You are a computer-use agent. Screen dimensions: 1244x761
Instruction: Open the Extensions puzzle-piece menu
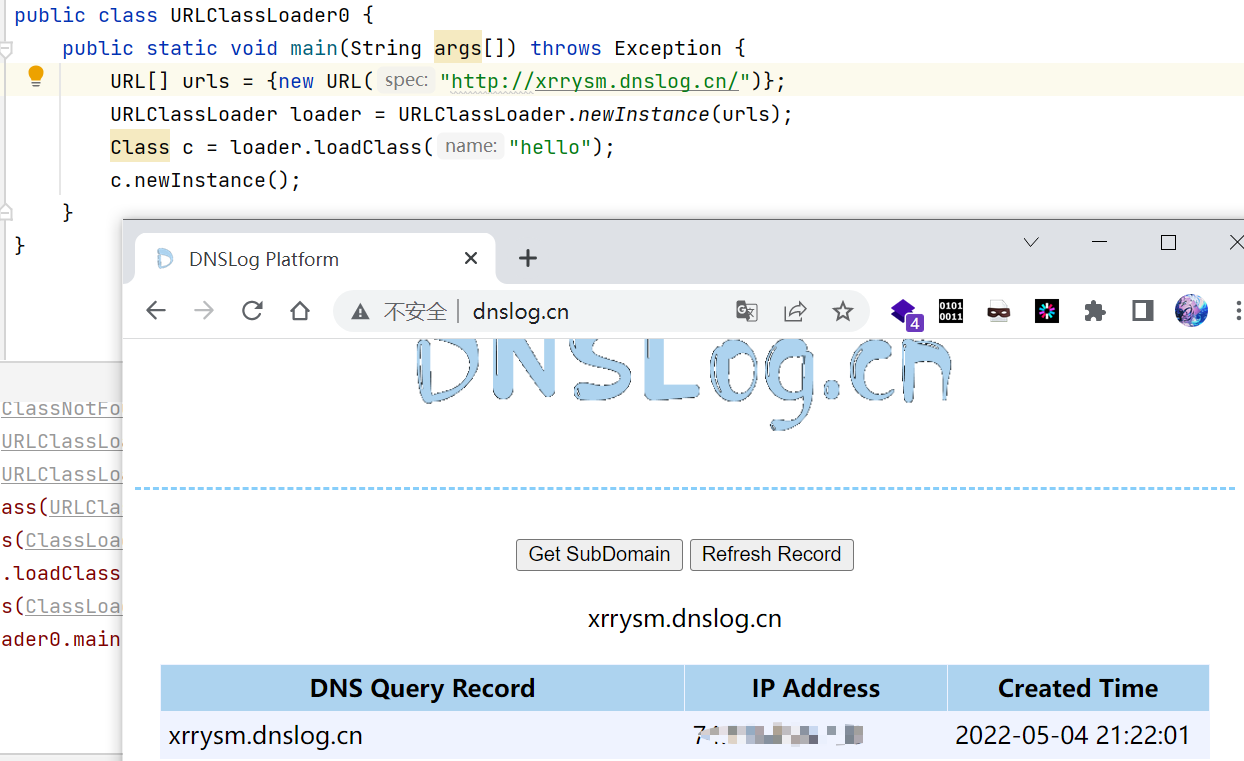1095,311
